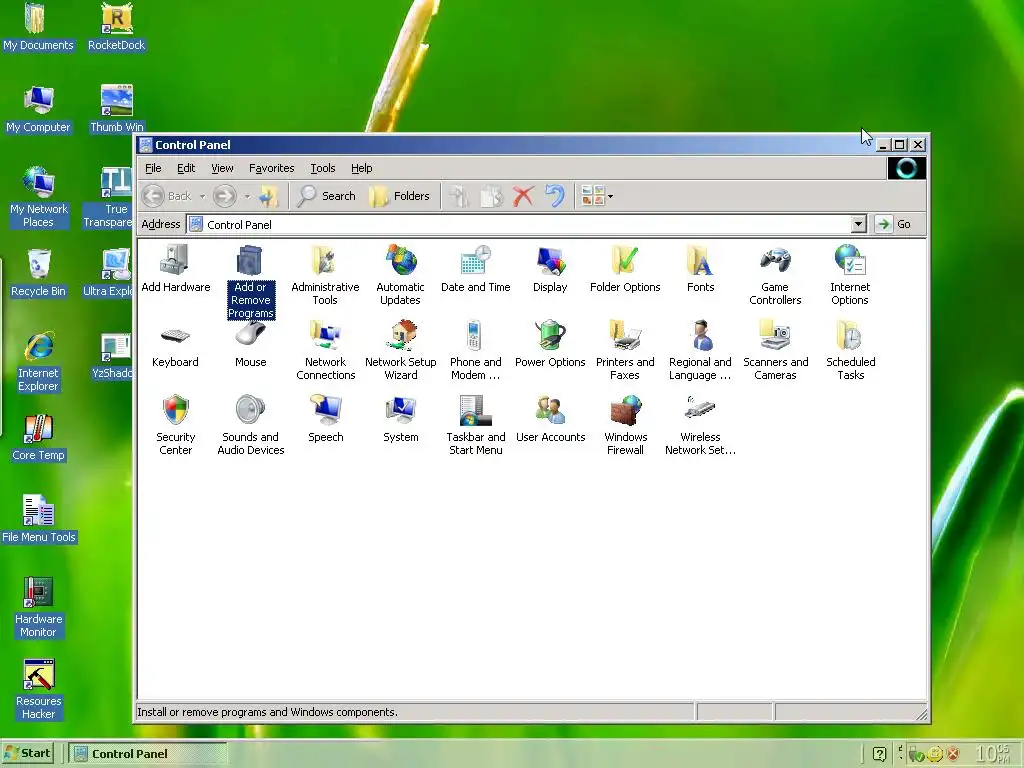Select the Resource Hacker desktop shortcut
Image resolution: width=1024 pixels, height=768 pixels.
click(38, 689)
